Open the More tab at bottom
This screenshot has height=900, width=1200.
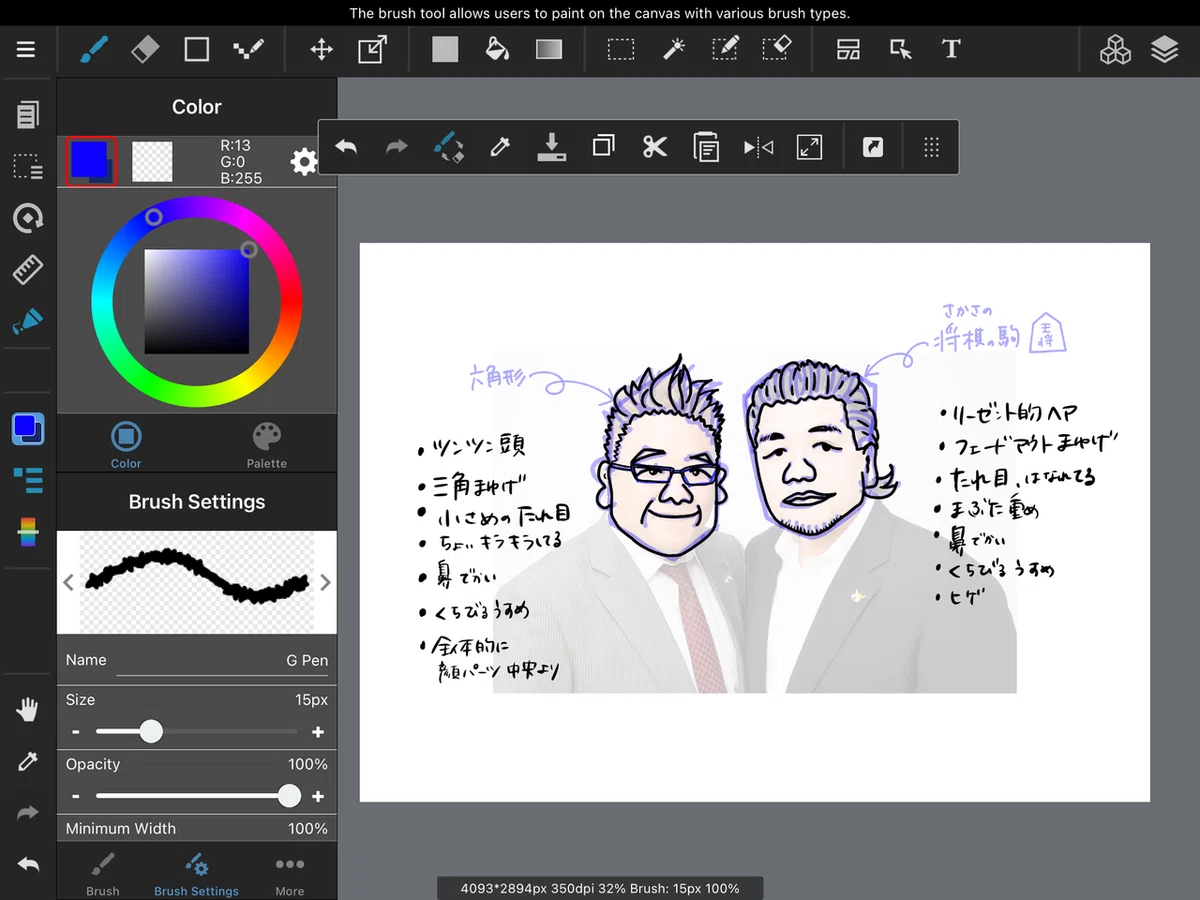290,873
